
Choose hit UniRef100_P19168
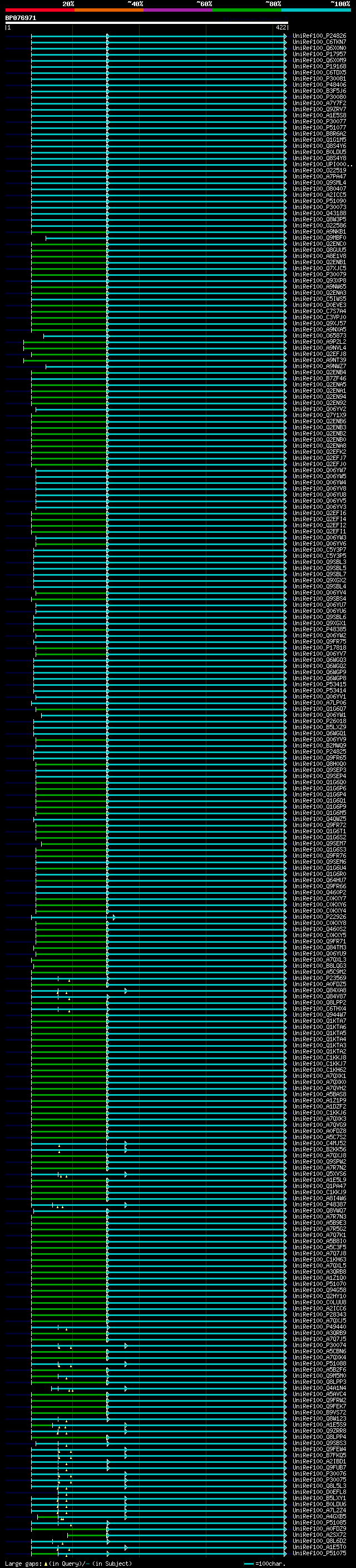click(x=319, y=66)
